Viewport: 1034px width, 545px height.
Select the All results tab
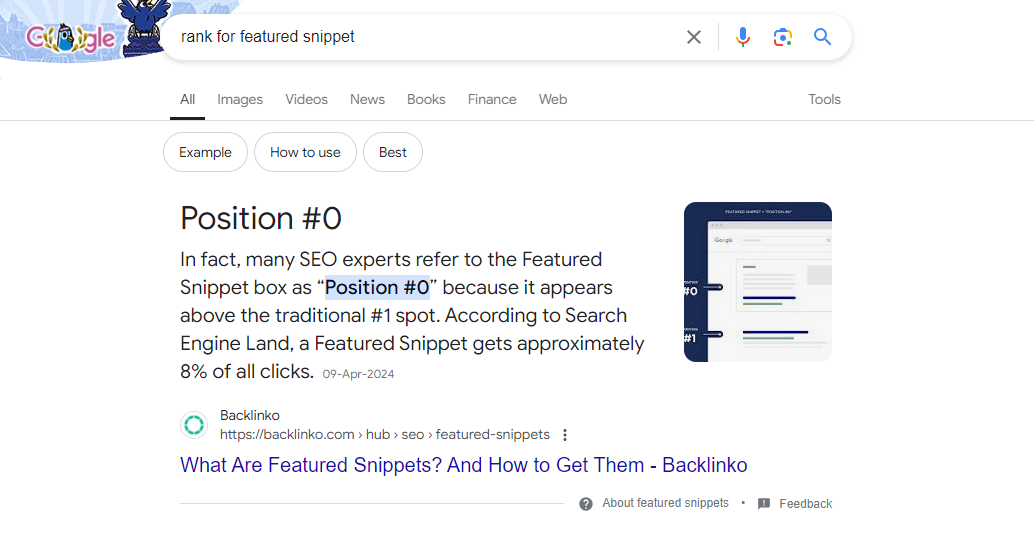tap(187, 100)
